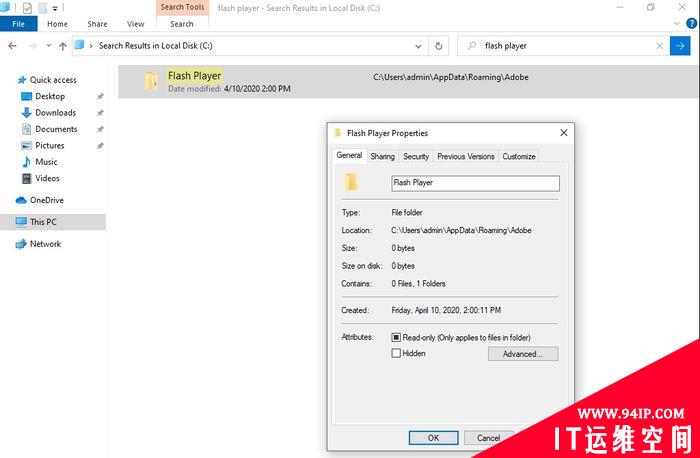Confirm Properties with OK
Screen dimensions: 700x458
pos(433,438)
